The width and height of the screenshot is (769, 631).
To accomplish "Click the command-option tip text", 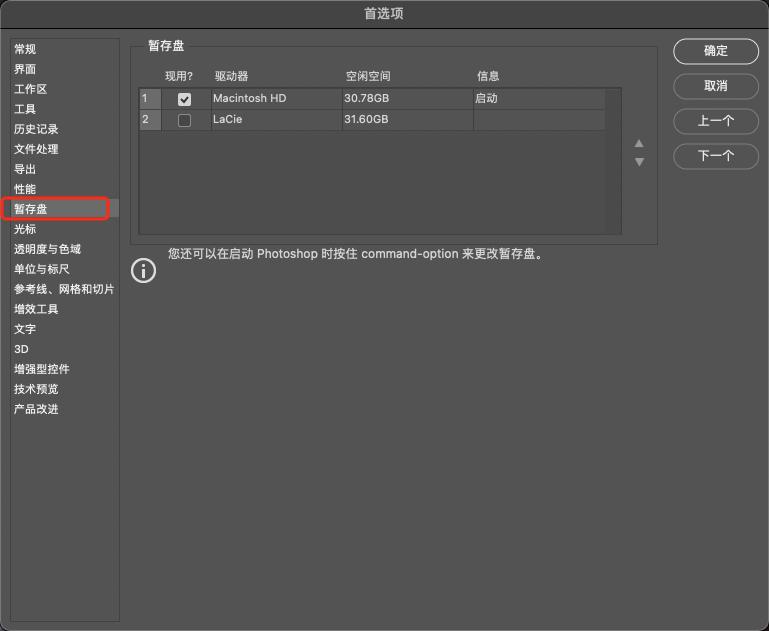I will tap(356, 254).
